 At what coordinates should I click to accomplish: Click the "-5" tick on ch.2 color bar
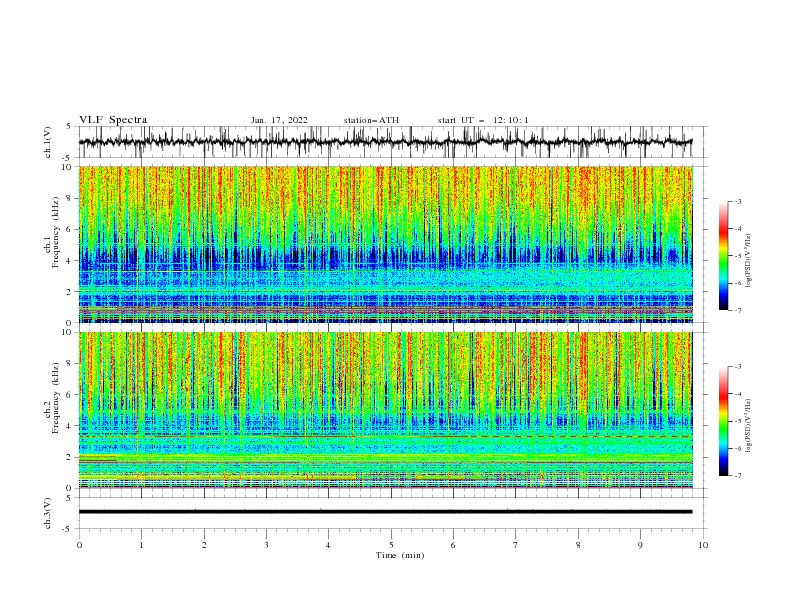point(738,421)
